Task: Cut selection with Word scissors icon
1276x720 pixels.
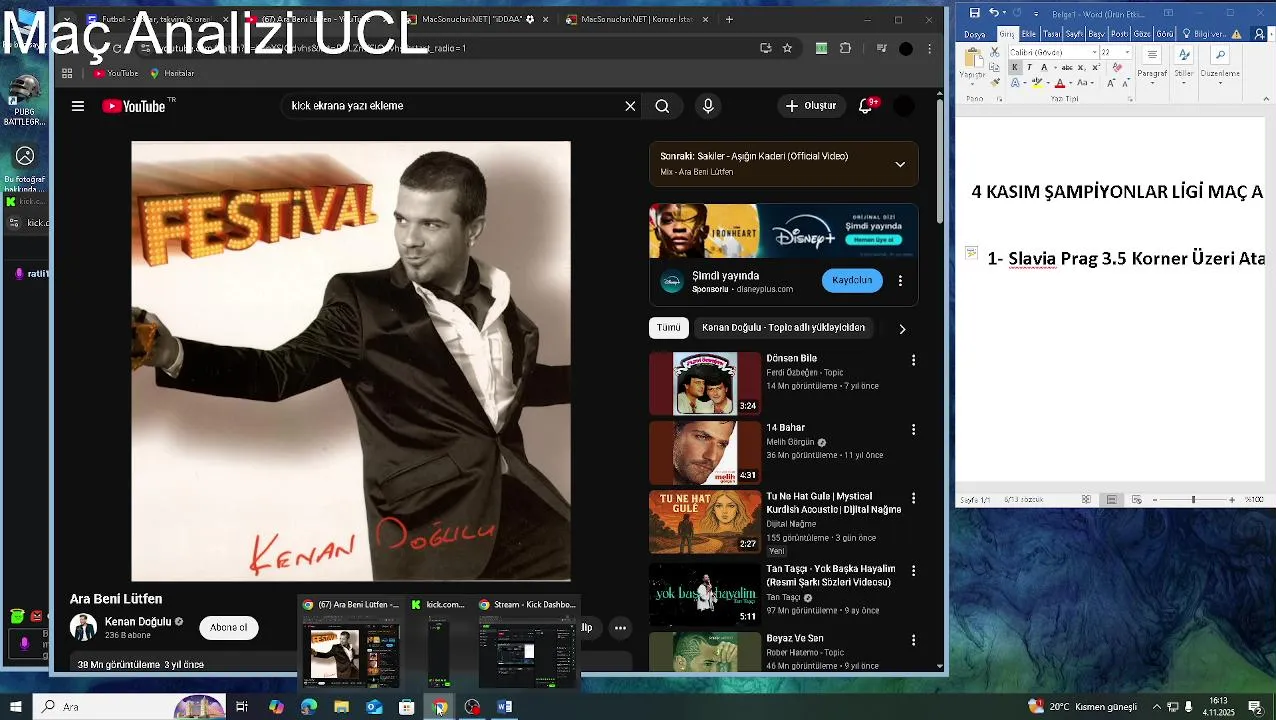Action: (x=994, y=52)
